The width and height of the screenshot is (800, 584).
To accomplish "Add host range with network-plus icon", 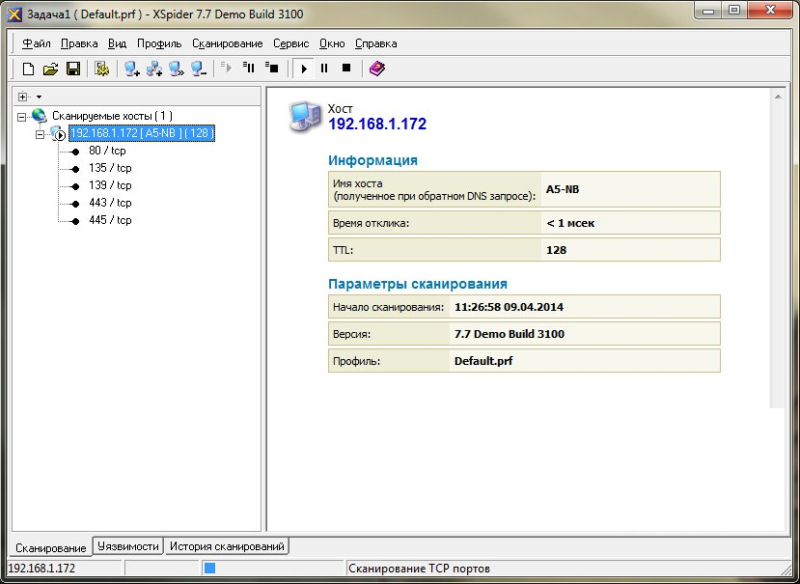I will 154,68.
